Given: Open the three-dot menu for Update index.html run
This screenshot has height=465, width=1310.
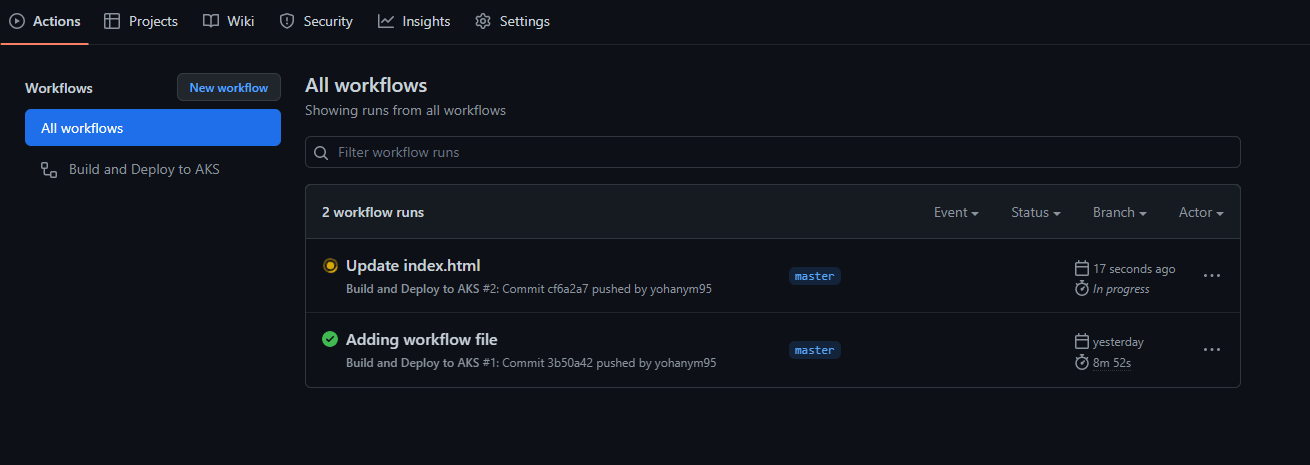Looking at the screenshot, I should click(1212, 276).
